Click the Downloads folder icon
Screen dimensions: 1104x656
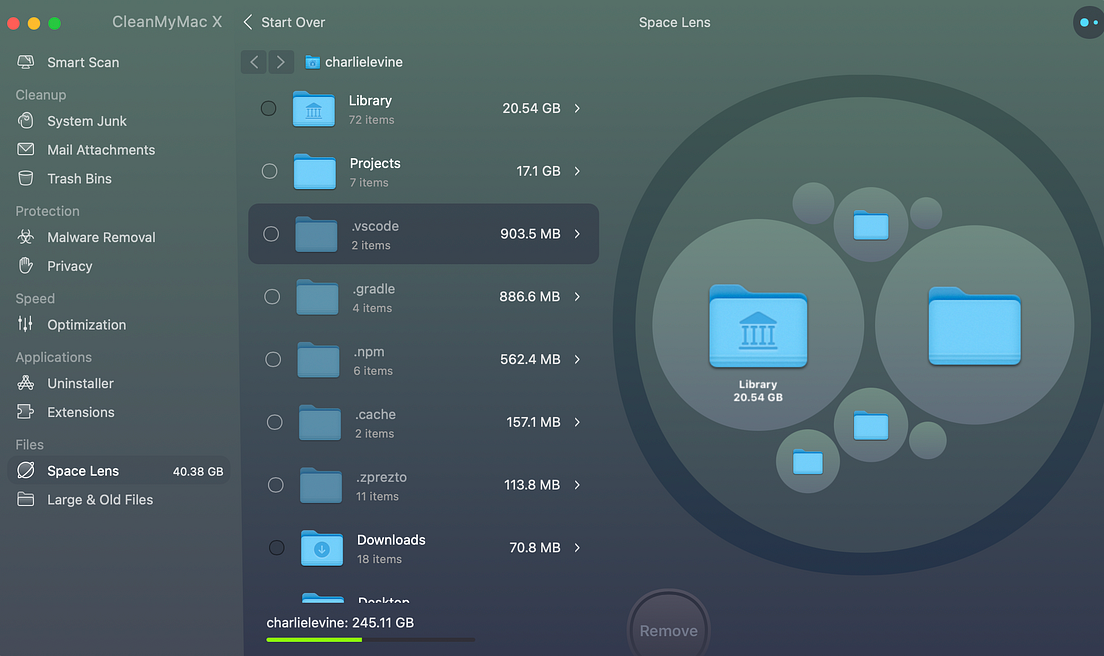[322, 548]
